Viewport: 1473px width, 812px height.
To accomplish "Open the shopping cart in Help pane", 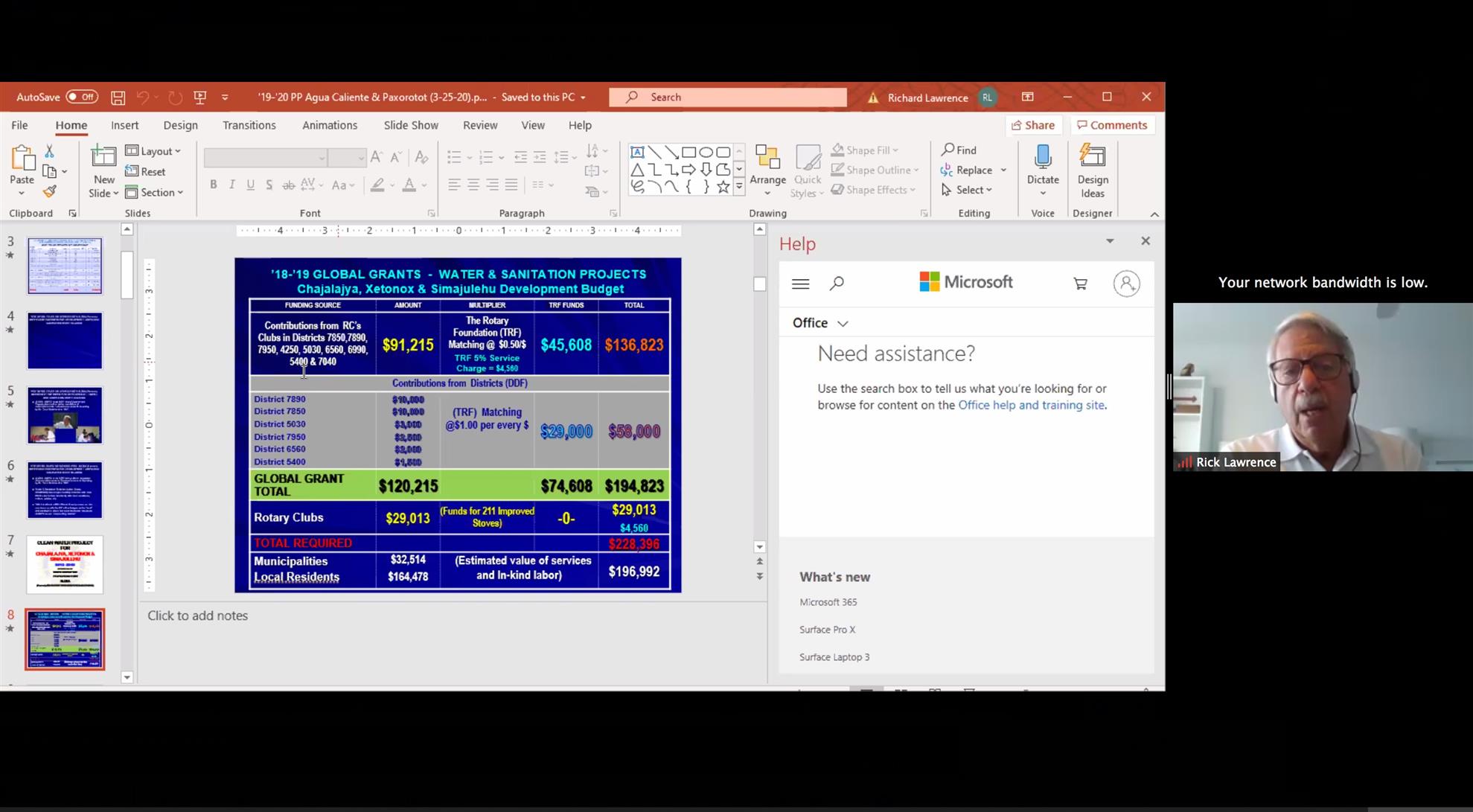I will click(x=1080, y=284).
